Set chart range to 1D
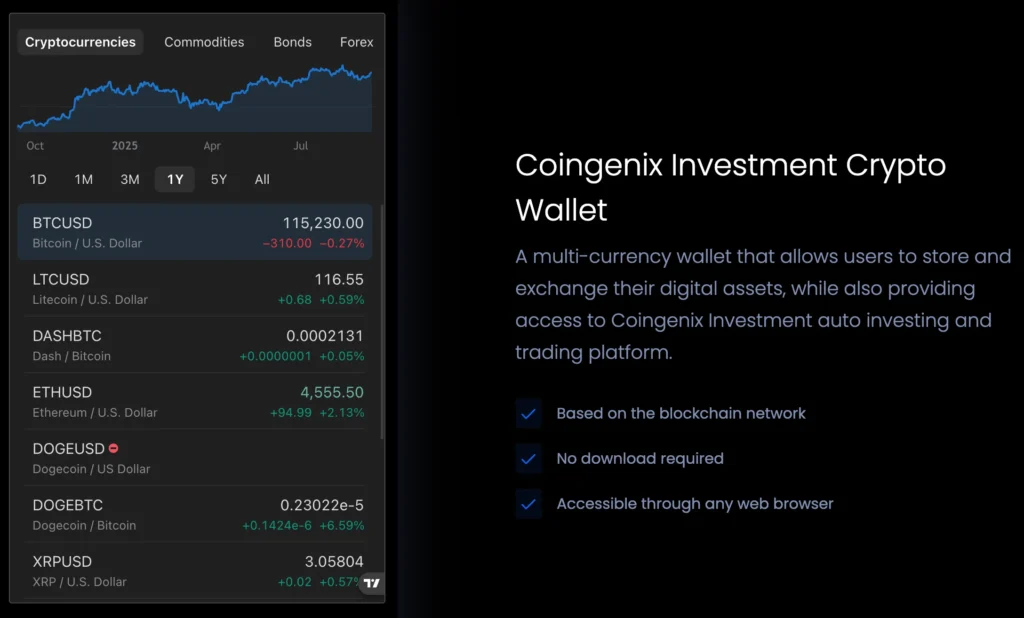The height and width of the screenshot is (618, 1024). click(x=38, y=180)
